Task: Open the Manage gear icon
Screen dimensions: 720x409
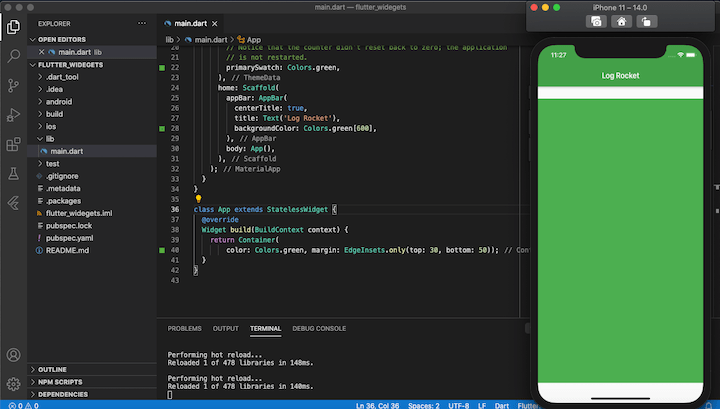Action: [13, 384]
